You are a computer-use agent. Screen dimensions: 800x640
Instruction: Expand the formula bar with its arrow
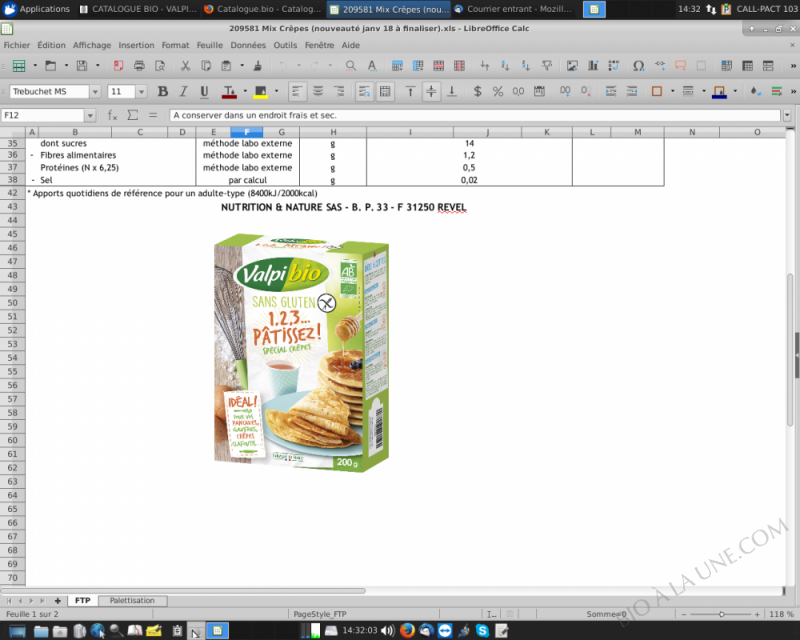pos(787,115)
